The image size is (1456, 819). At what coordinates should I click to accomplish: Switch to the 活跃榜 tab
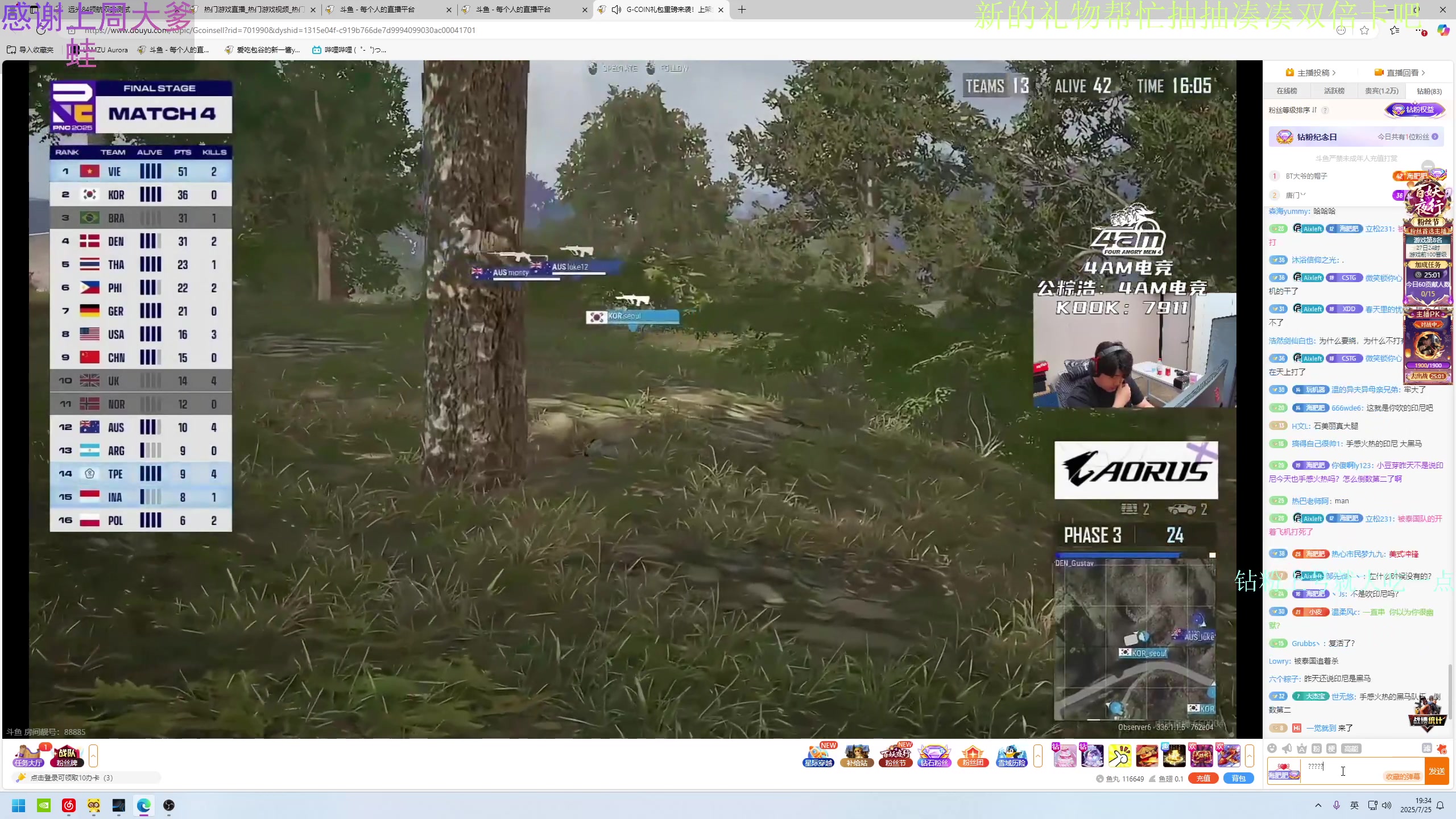(1334, 91)
